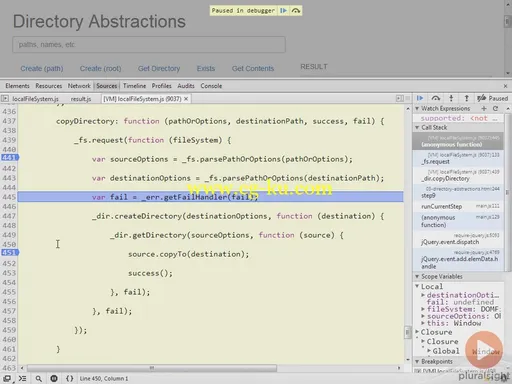512x384 pixels.
Task: Select the runCurrentStep call stack frame
Action: (458, 207)
